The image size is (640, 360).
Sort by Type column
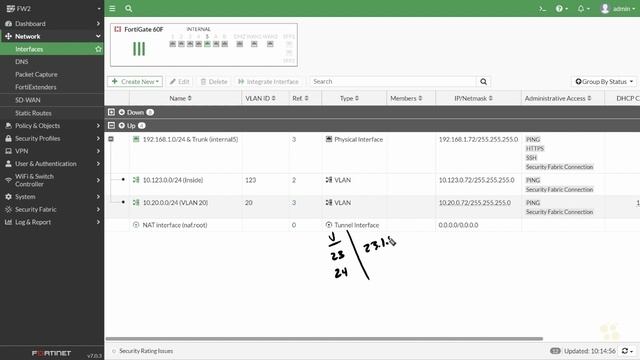(x=349, y=98)
